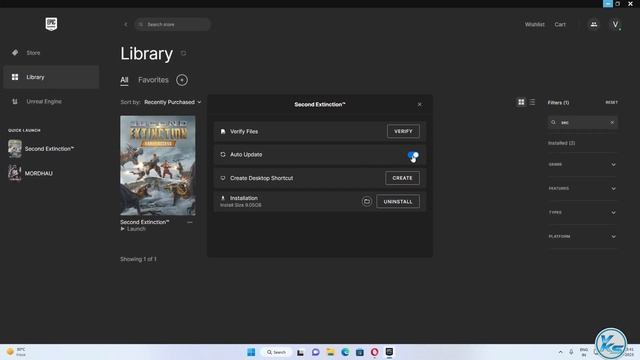The height and width of the screenshot is (360, 640).
Task: Go to Store in the sidebar
Action: (x=51, y=53)
